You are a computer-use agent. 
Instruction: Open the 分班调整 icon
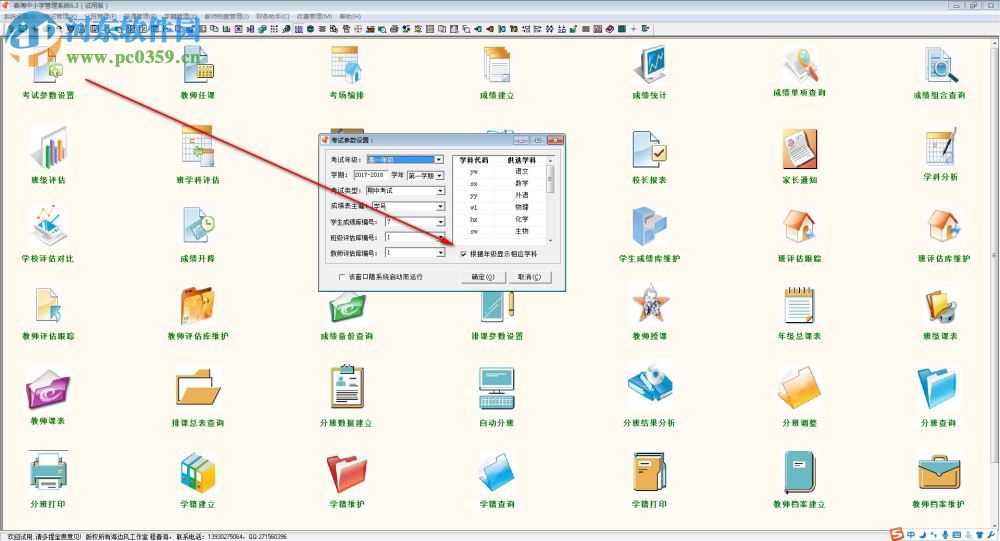pos(799,389)
